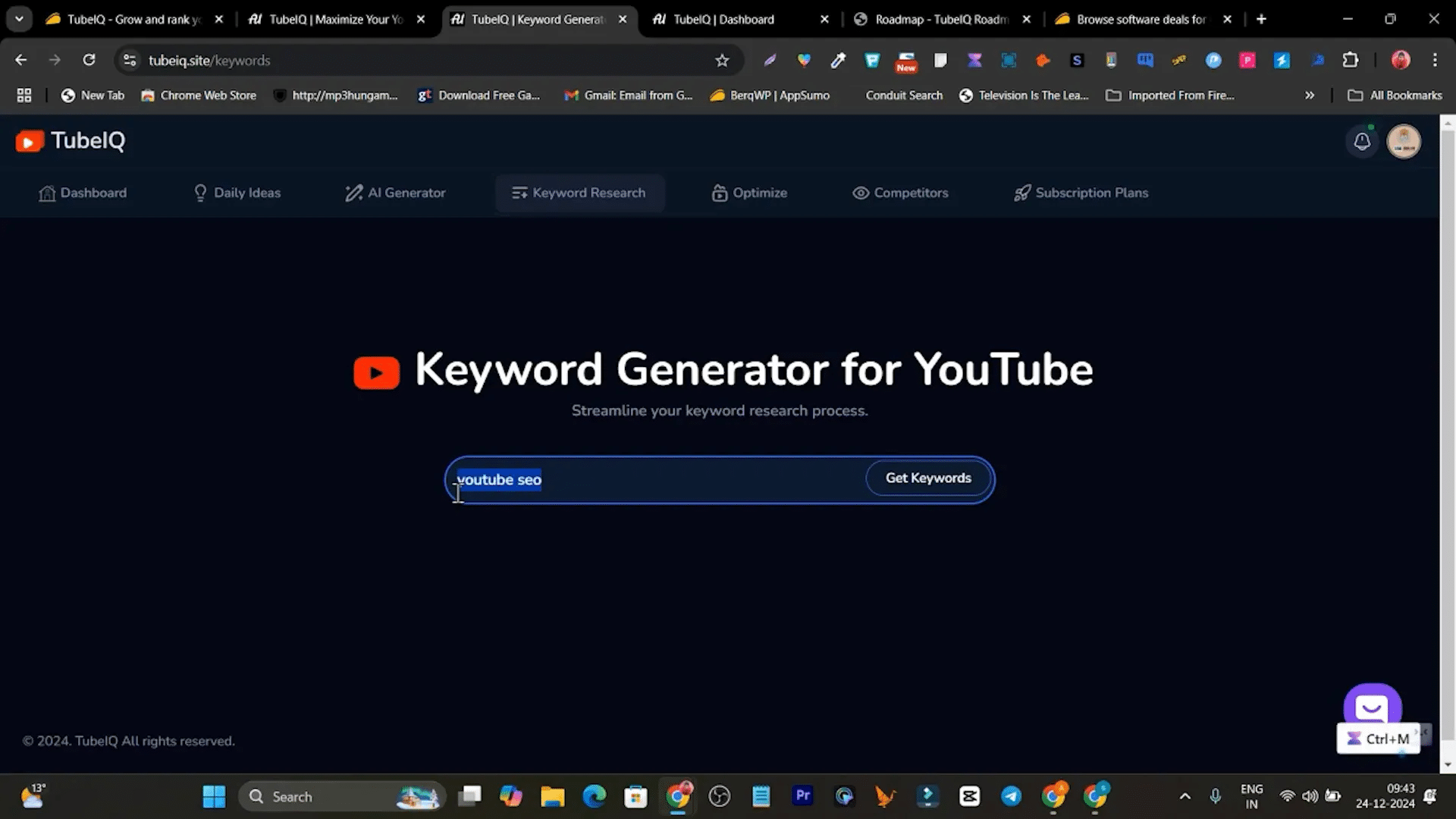Open the Competitors menu item

click(900, 193)
